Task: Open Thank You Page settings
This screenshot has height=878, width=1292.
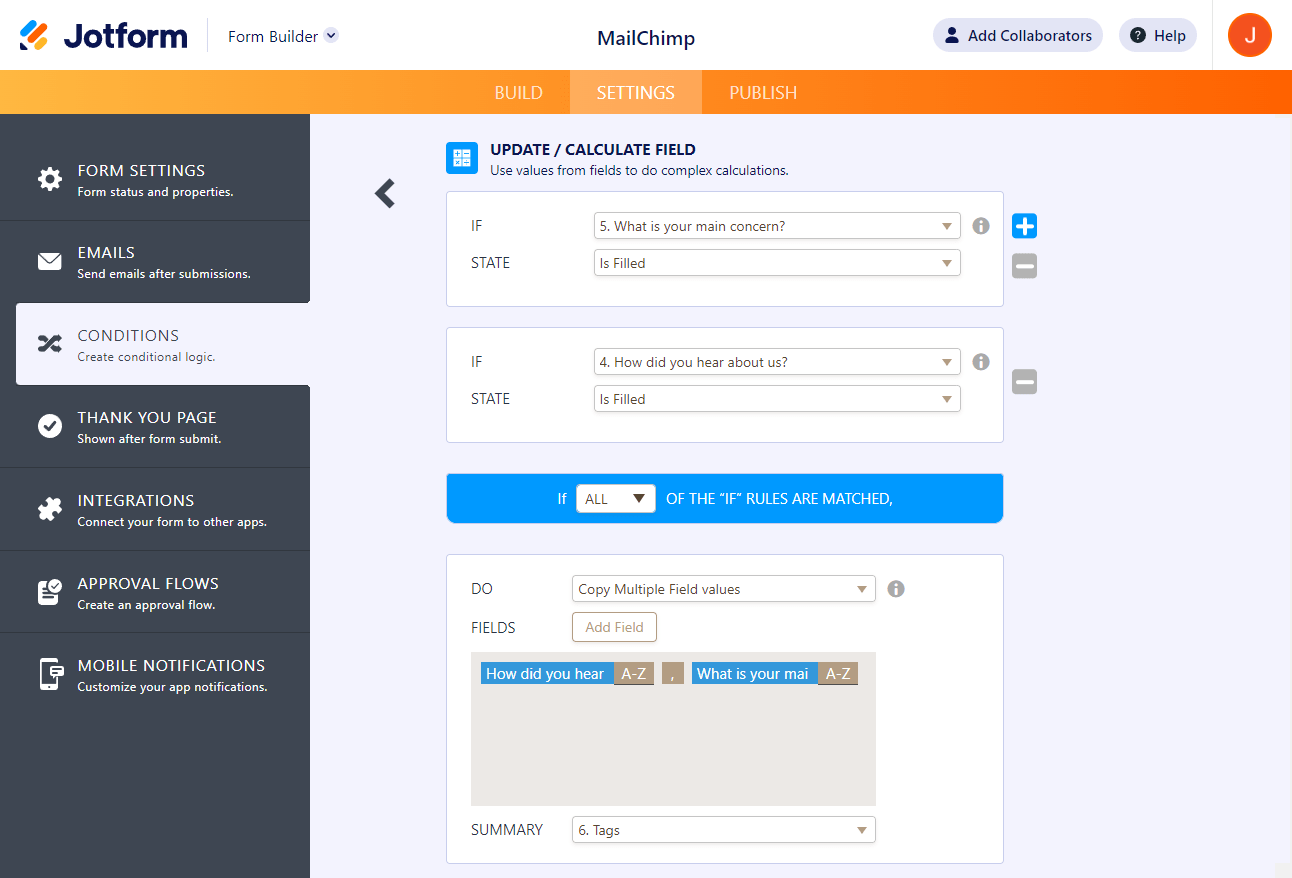Action: pos(155,426)
